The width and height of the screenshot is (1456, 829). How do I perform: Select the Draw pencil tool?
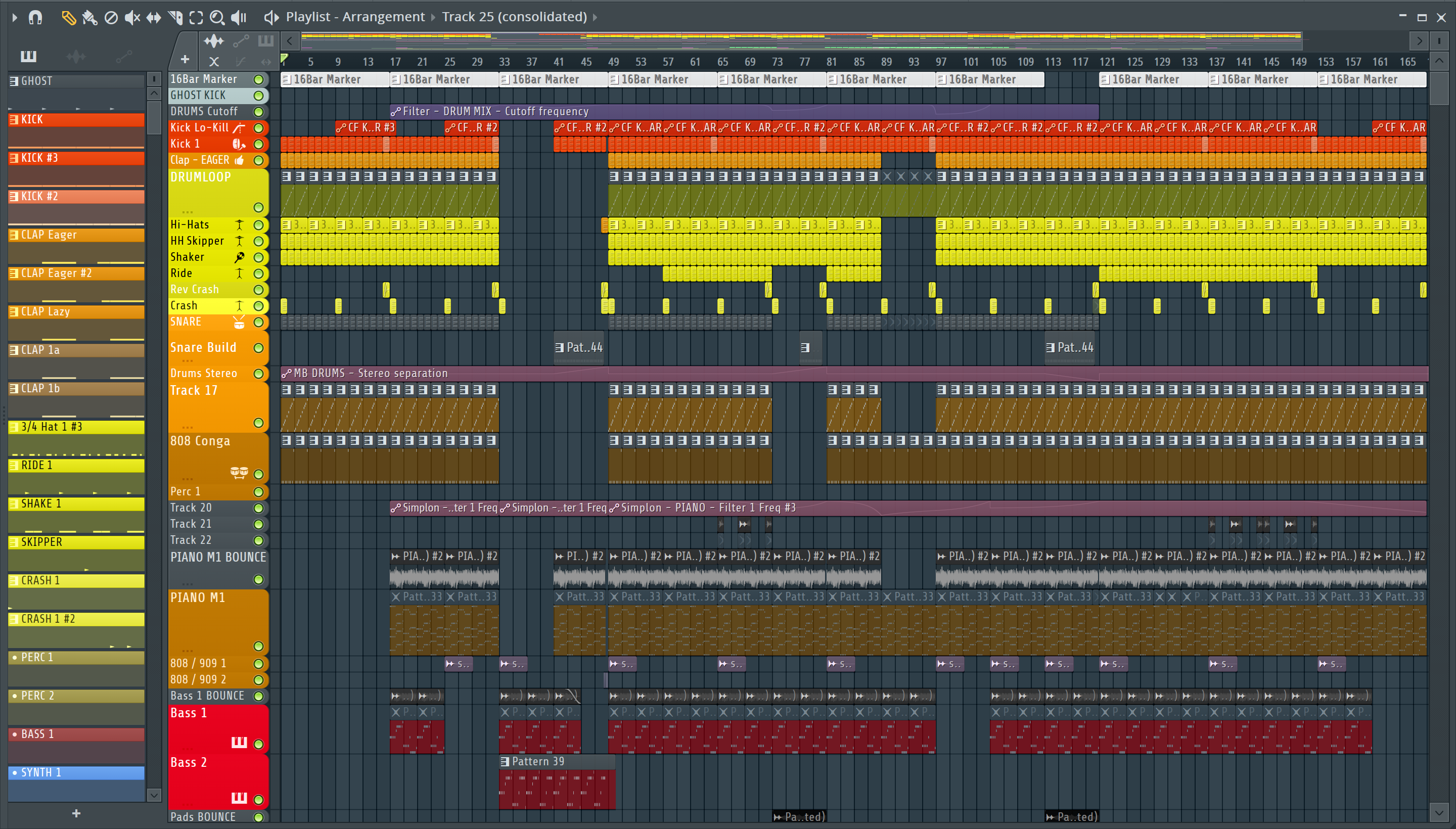click(68, 18)
